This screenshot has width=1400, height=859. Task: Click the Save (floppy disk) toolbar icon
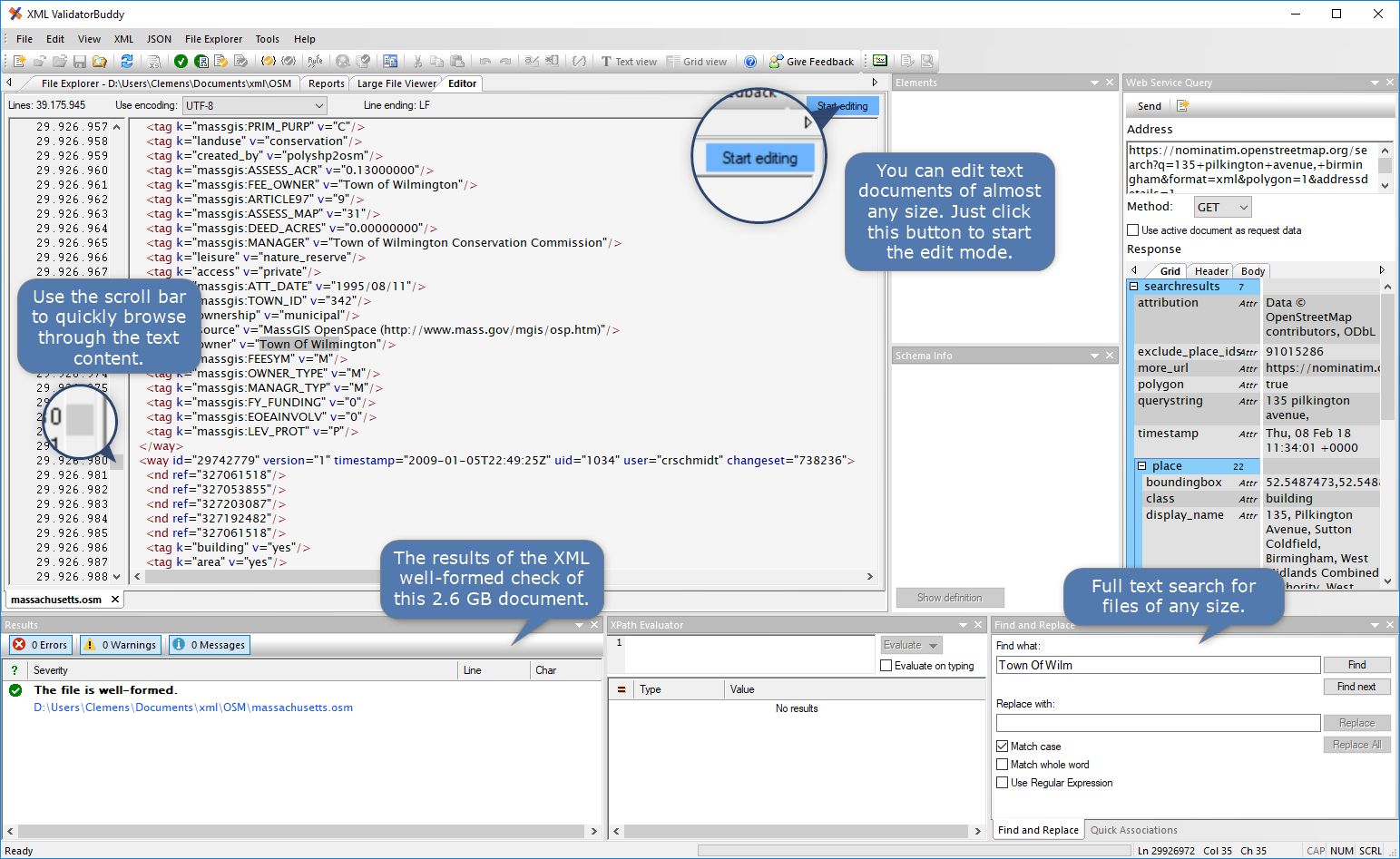click(80, 61)
